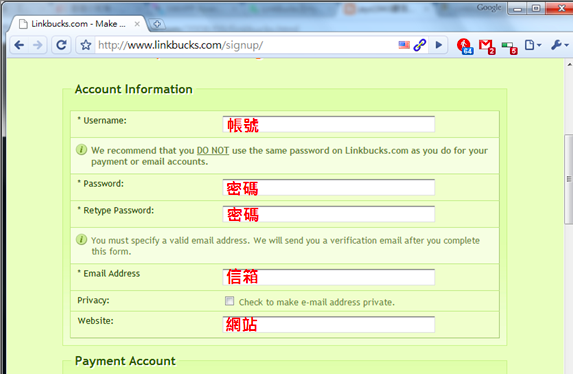Reload the Linkbucks signup page
Viewport: 573px width, 374px height.
click(x=61, y=45)
